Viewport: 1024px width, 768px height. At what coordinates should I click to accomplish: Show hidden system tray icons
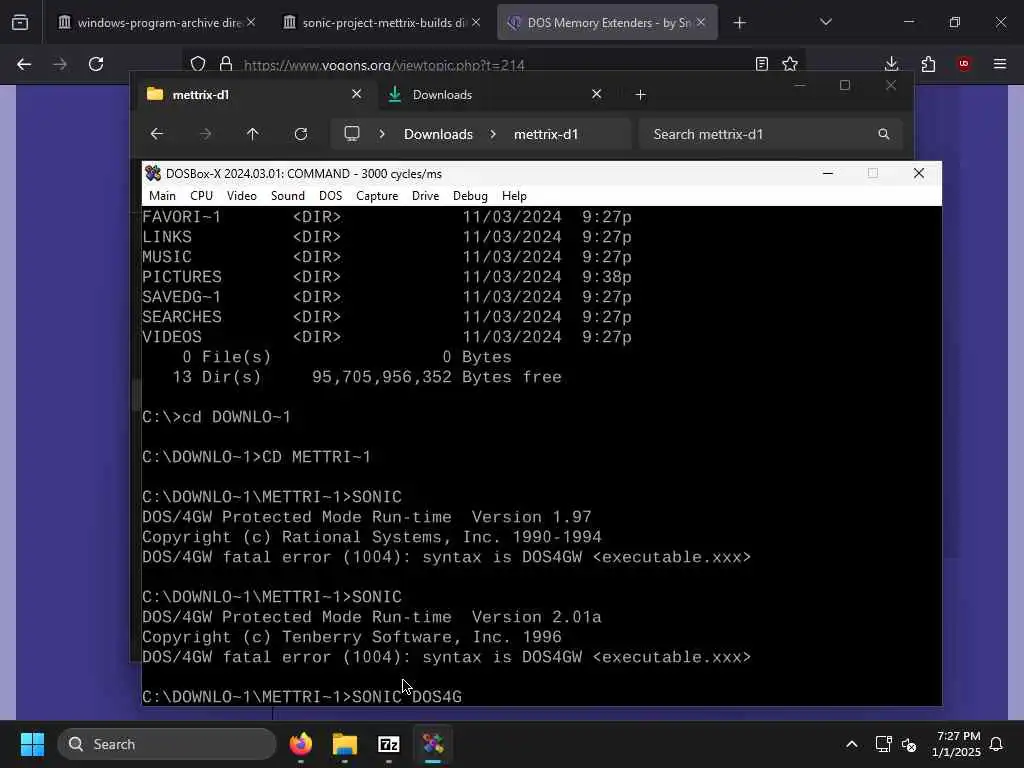[x=852, y=744]
